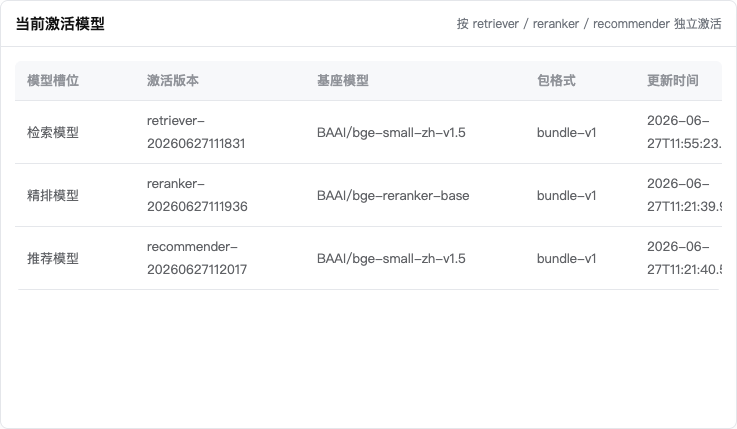Click version retriever-20260627111831
The width and height of the screenshot is (737, 429).
[196, 132]
